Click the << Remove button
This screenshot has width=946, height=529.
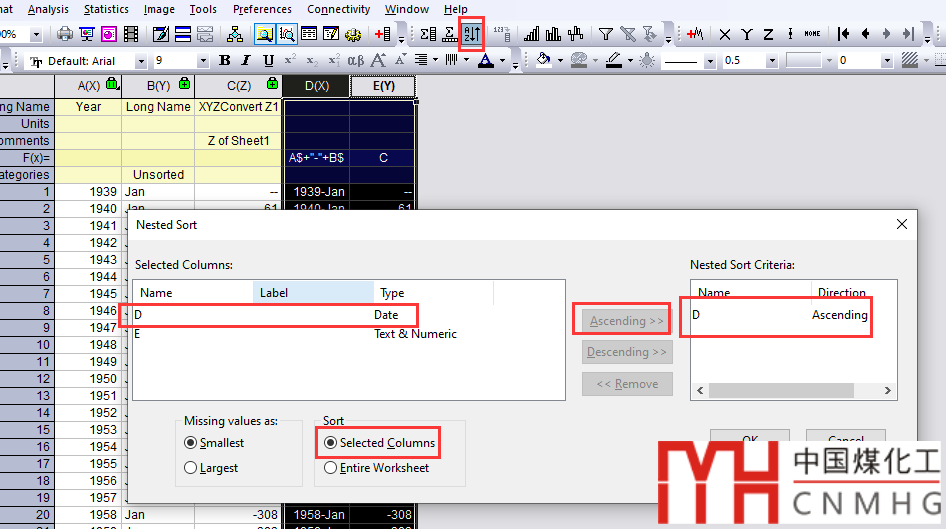pos(627,384)
